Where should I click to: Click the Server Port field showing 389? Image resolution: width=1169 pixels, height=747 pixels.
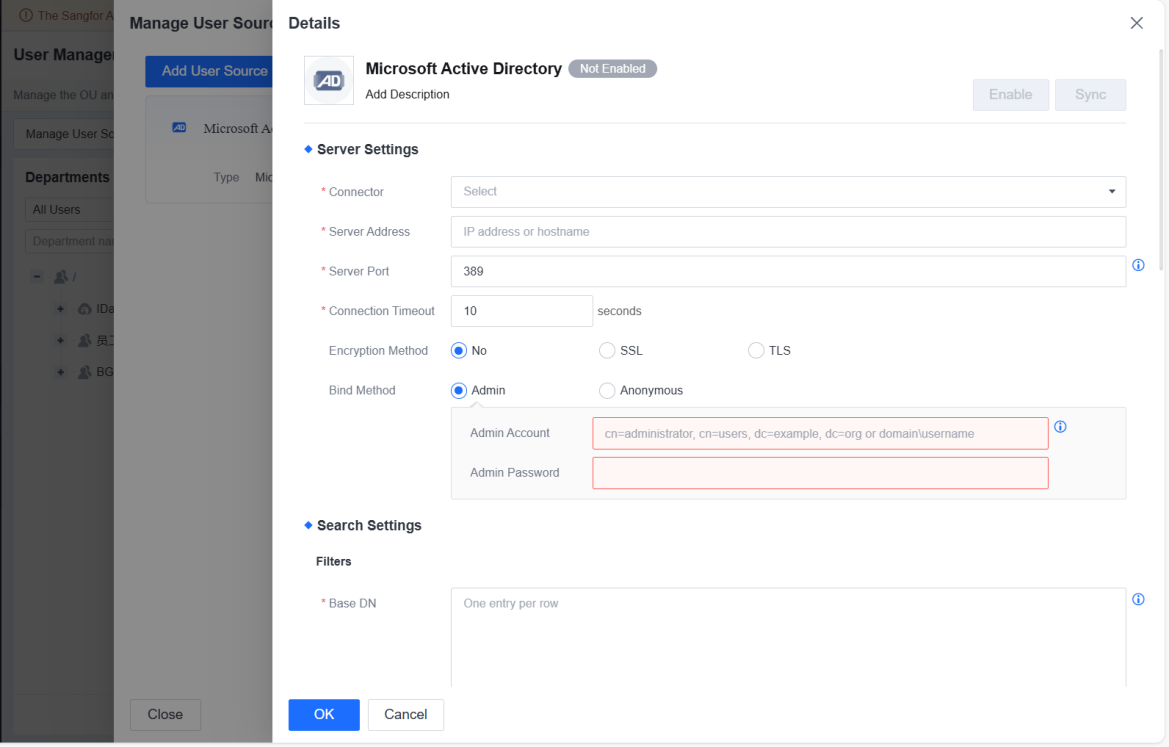788,271
